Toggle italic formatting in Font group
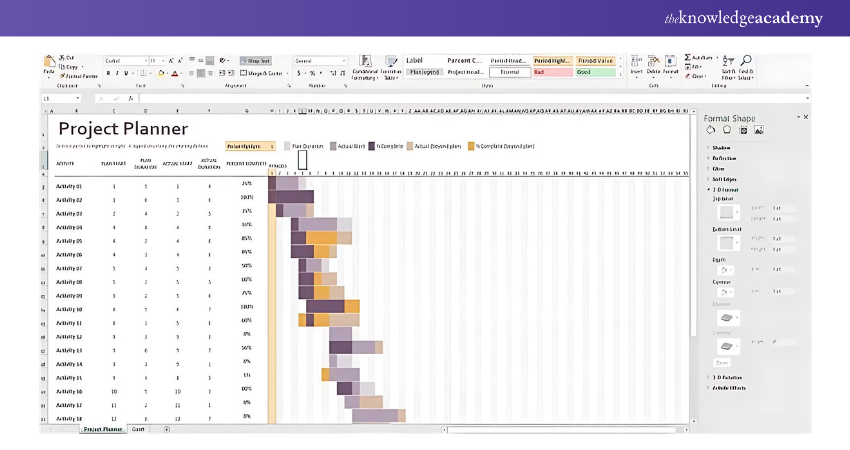Image resolution: width=850 pixels, height=450 pixels. (x=118, y=73)
